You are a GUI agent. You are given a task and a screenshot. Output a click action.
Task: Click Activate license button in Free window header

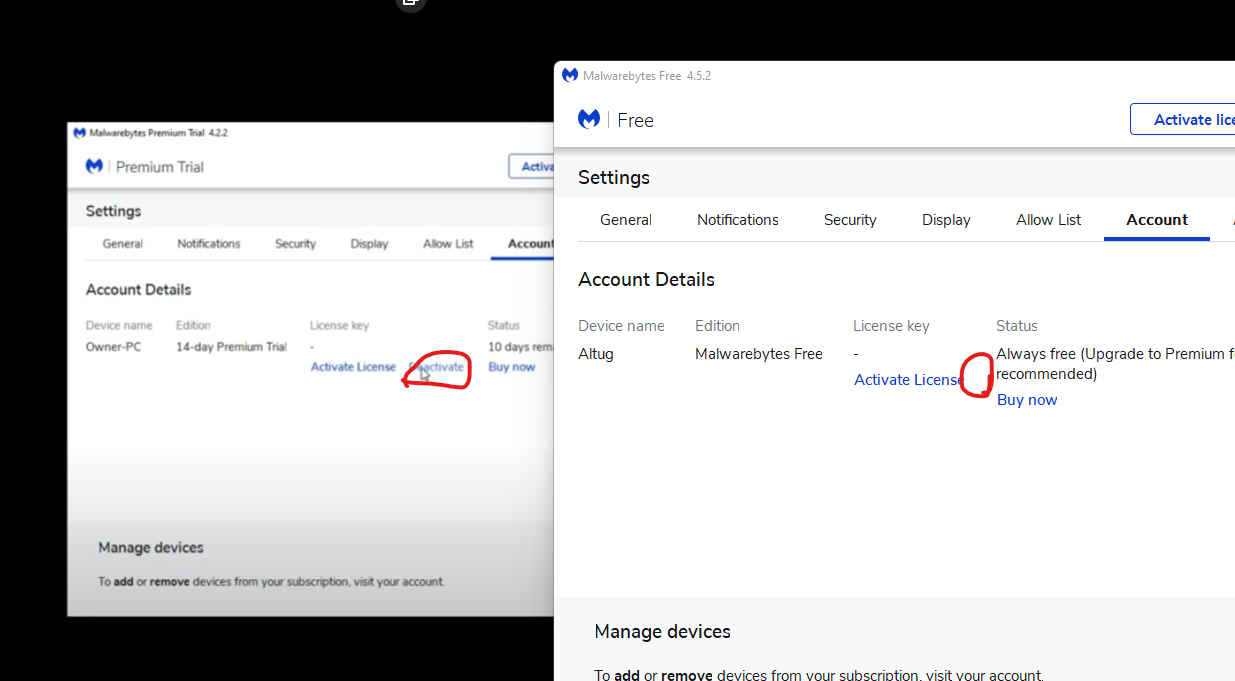(1183, 119)
